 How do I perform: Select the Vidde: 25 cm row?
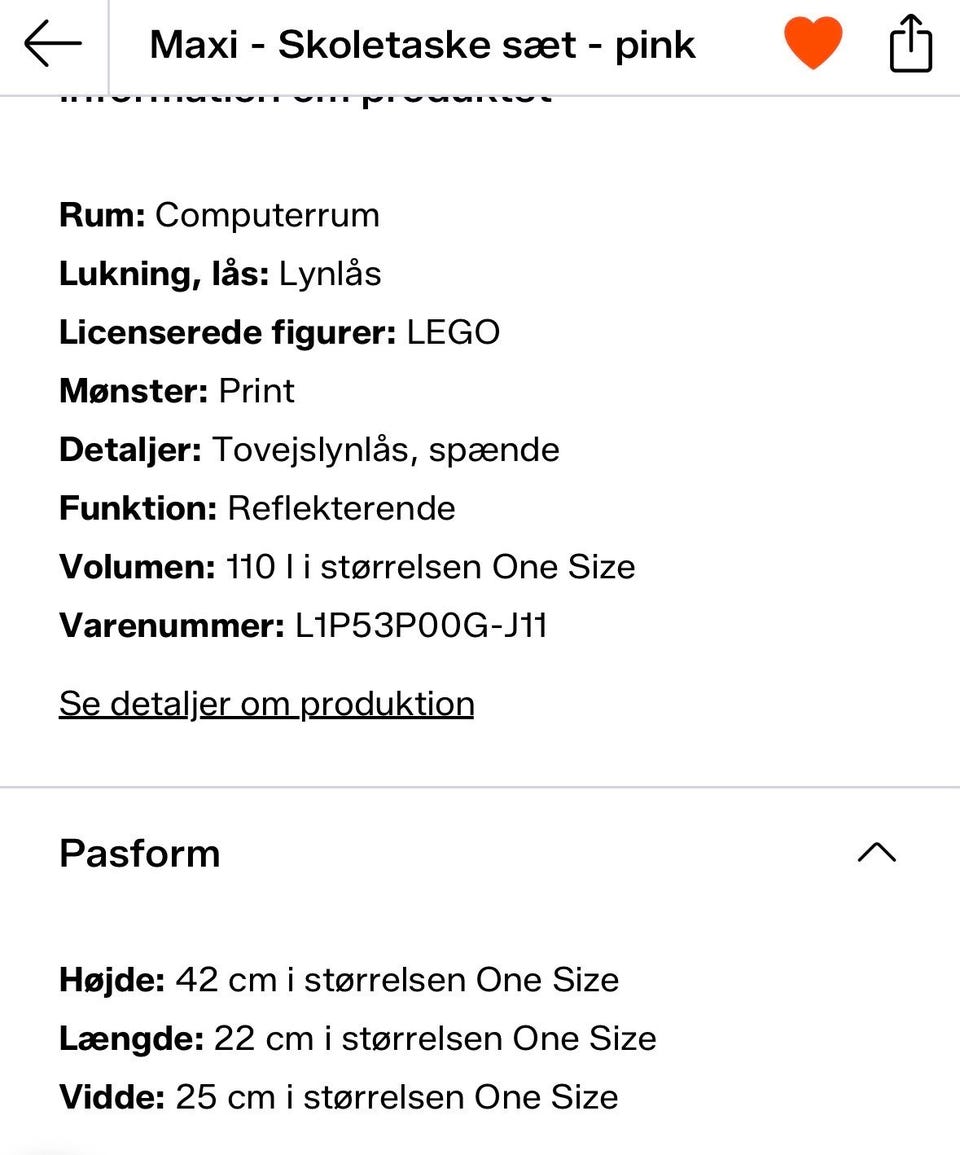pos(339,1098)
